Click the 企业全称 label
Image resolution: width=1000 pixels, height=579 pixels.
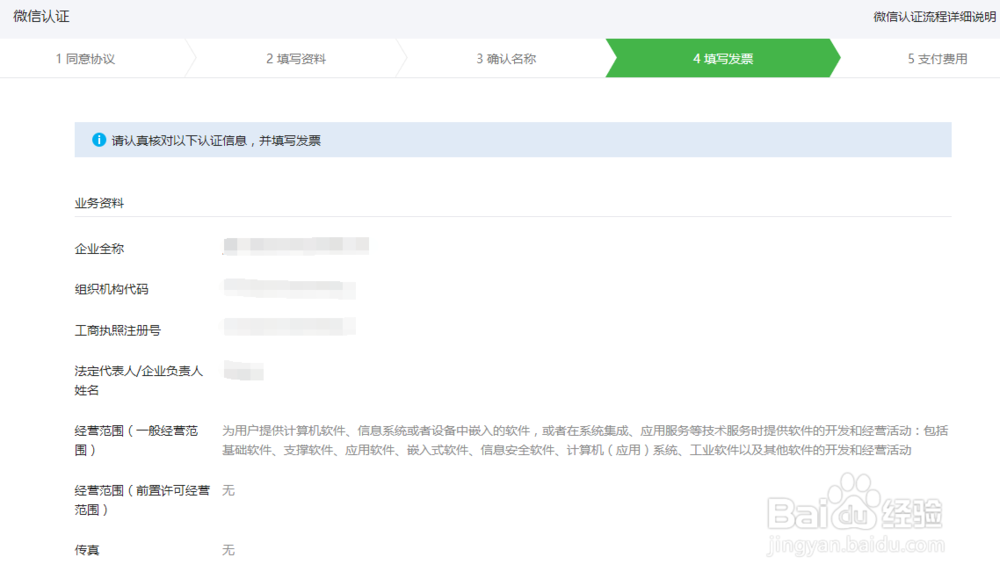click(x=99, y=249)
